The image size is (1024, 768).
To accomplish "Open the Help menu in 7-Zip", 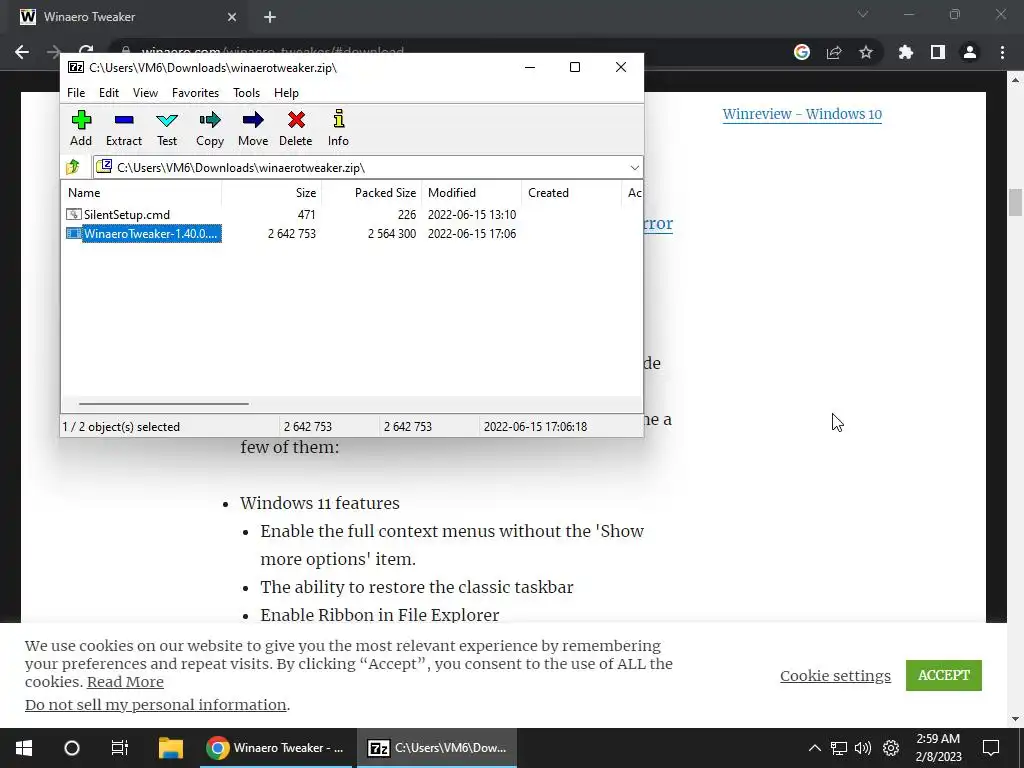I will (286, 93).
